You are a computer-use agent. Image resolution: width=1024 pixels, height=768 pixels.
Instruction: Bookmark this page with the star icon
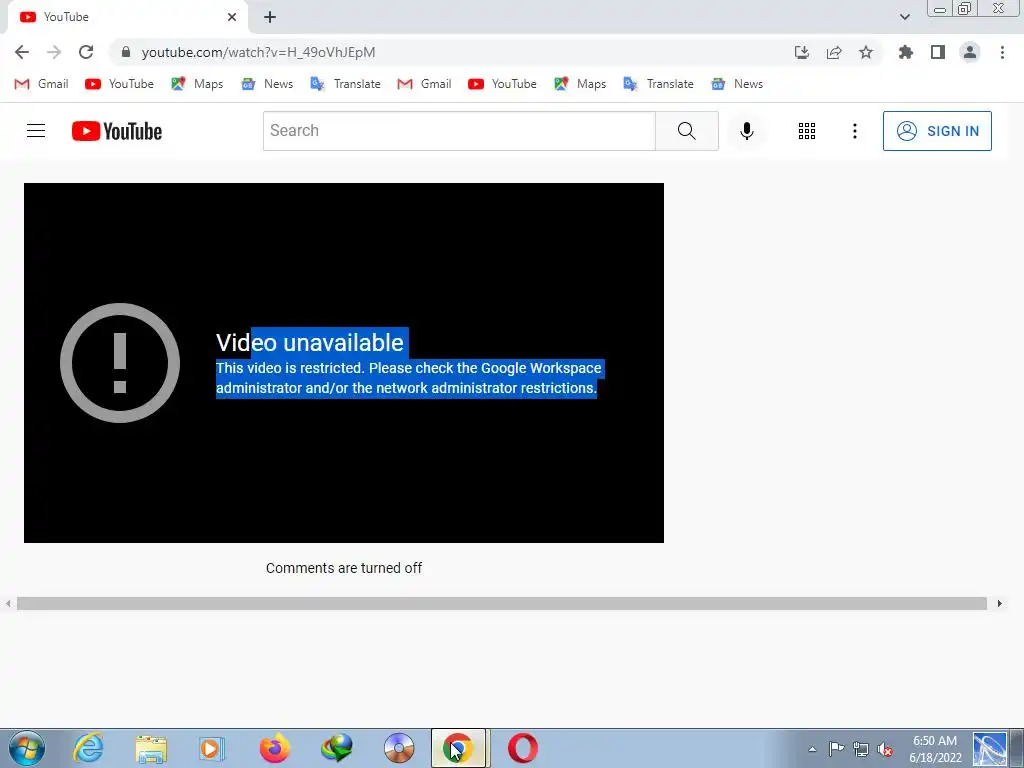866,52
